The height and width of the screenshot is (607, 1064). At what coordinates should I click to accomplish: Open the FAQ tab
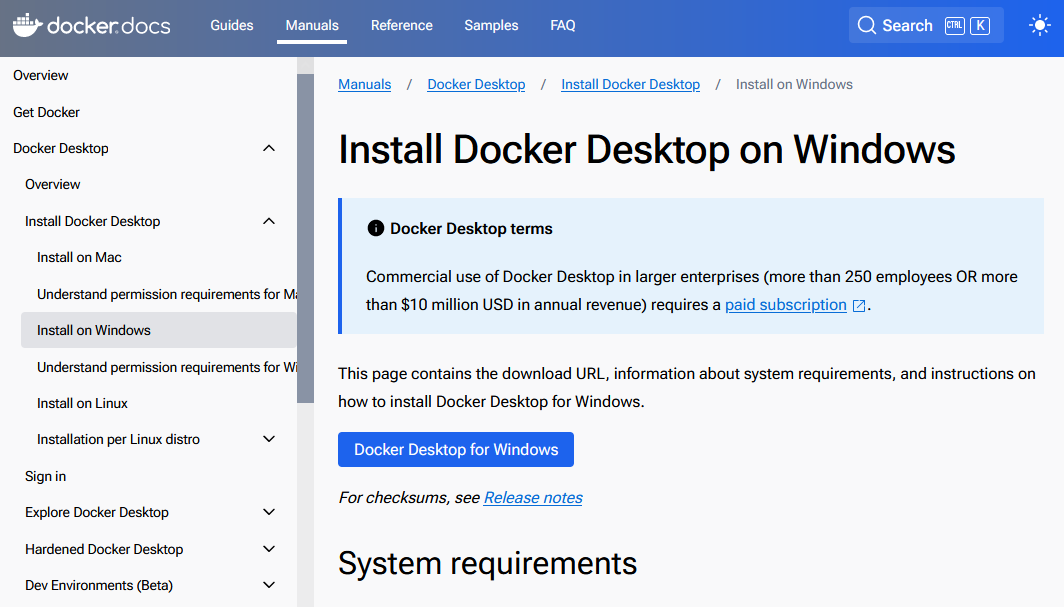point(563,26)
